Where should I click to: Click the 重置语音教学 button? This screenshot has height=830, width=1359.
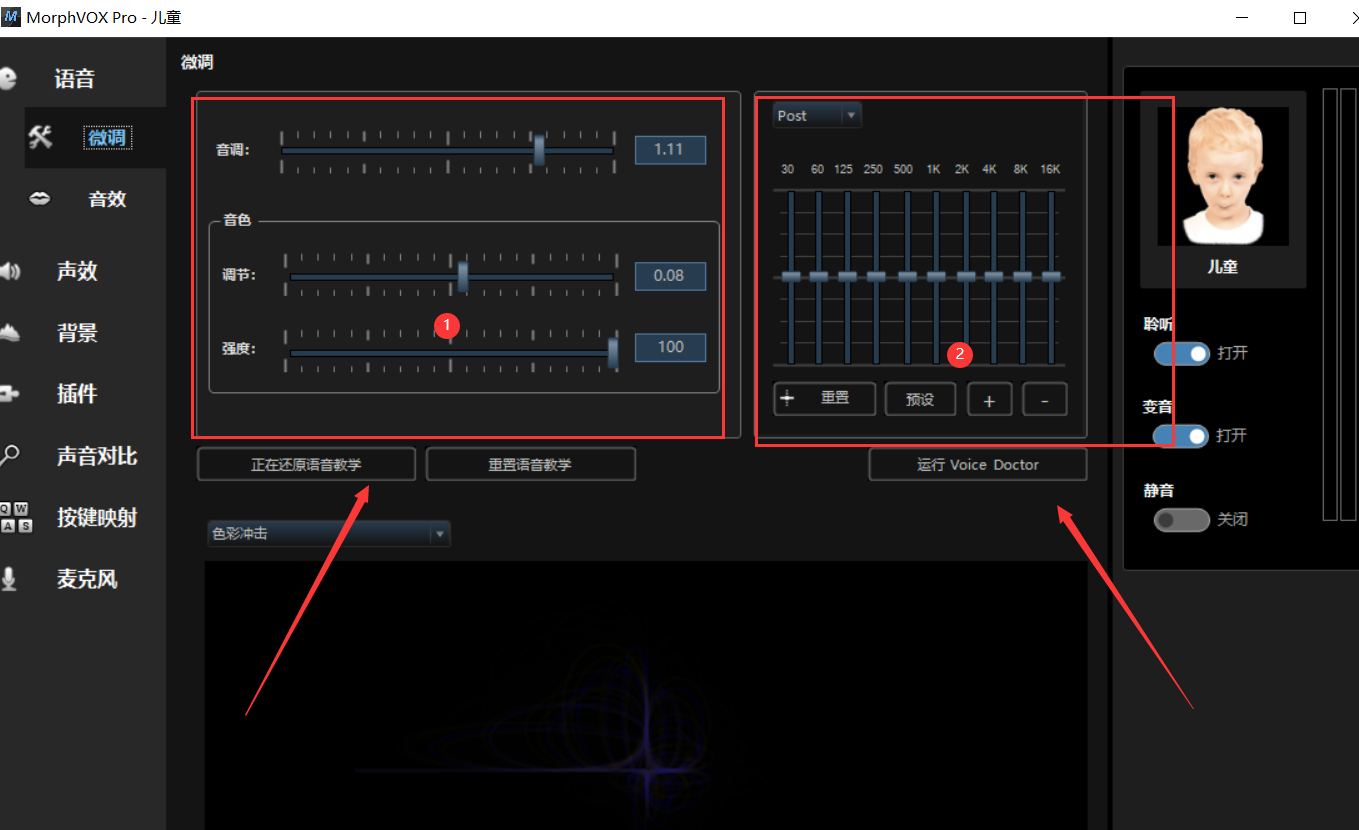click(x=530, y=465)
